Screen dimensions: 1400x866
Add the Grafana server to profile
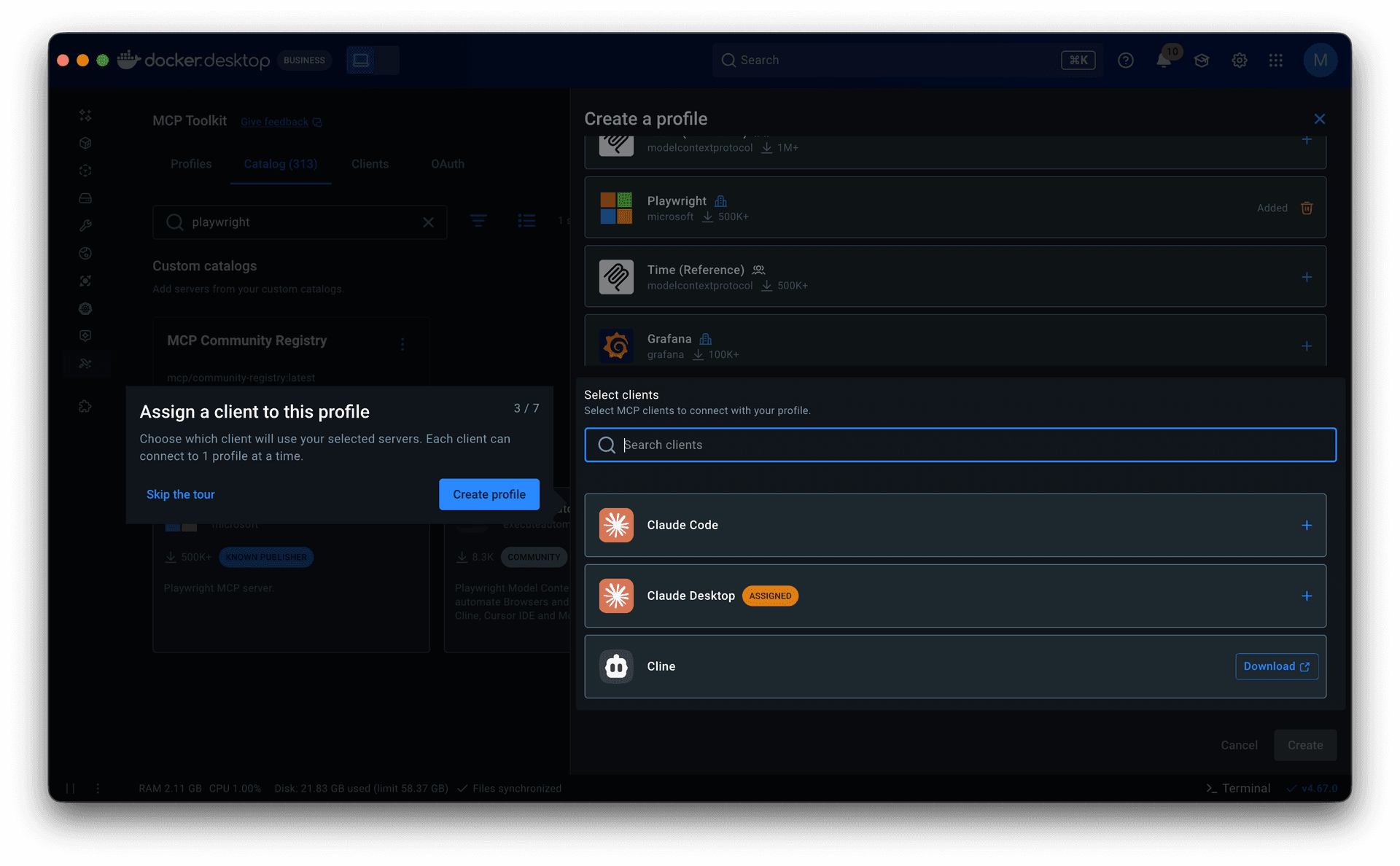(x=1307, y=346)
